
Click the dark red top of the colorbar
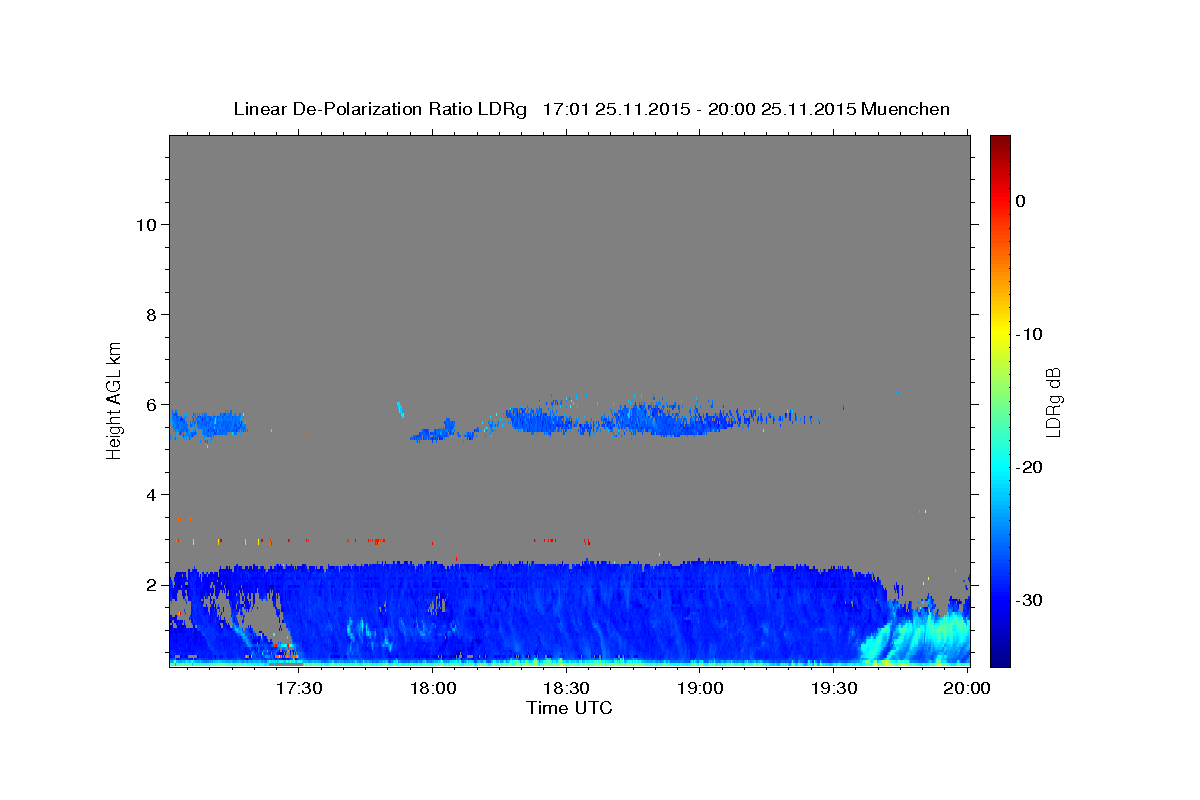coord(1000,143)
